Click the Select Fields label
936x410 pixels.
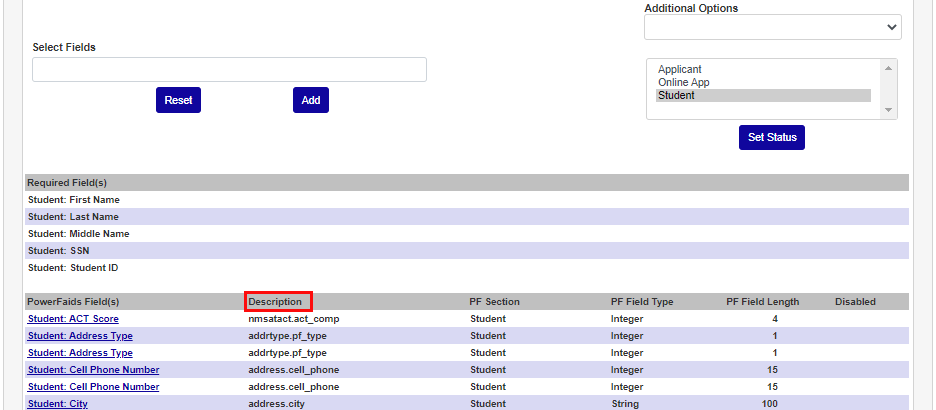click(x=64, y=47)
